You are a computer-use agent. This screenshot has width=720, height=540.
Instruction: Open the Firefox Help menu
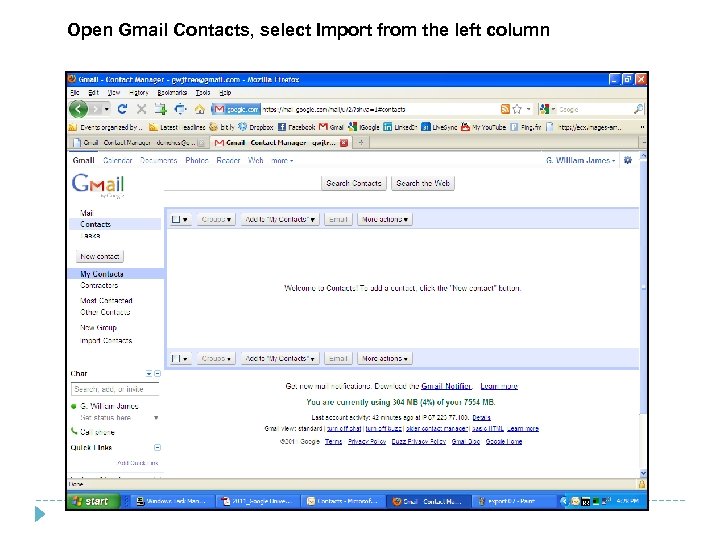225,92
